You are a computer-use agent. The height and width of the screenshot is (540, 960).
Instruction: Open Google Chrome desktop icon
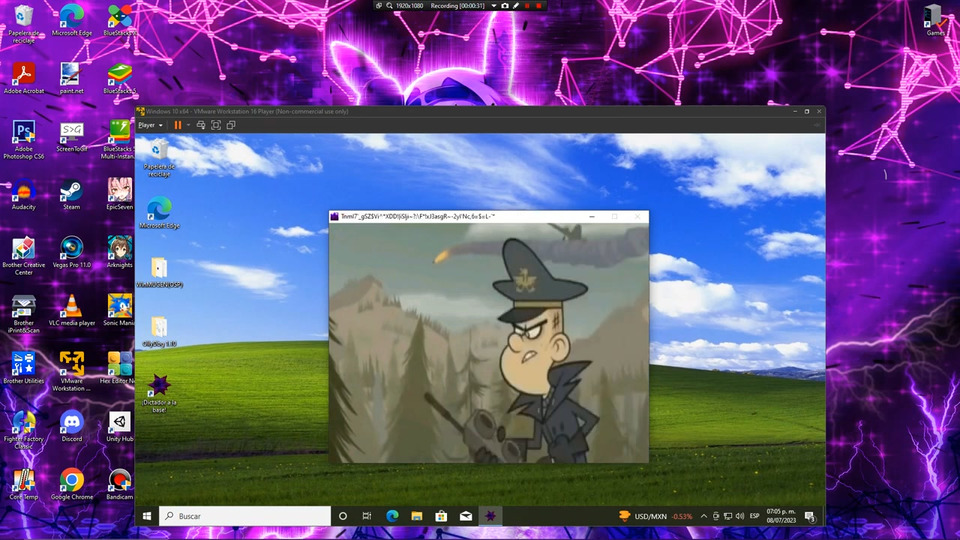pyautogui.click(x=72, y=484)
